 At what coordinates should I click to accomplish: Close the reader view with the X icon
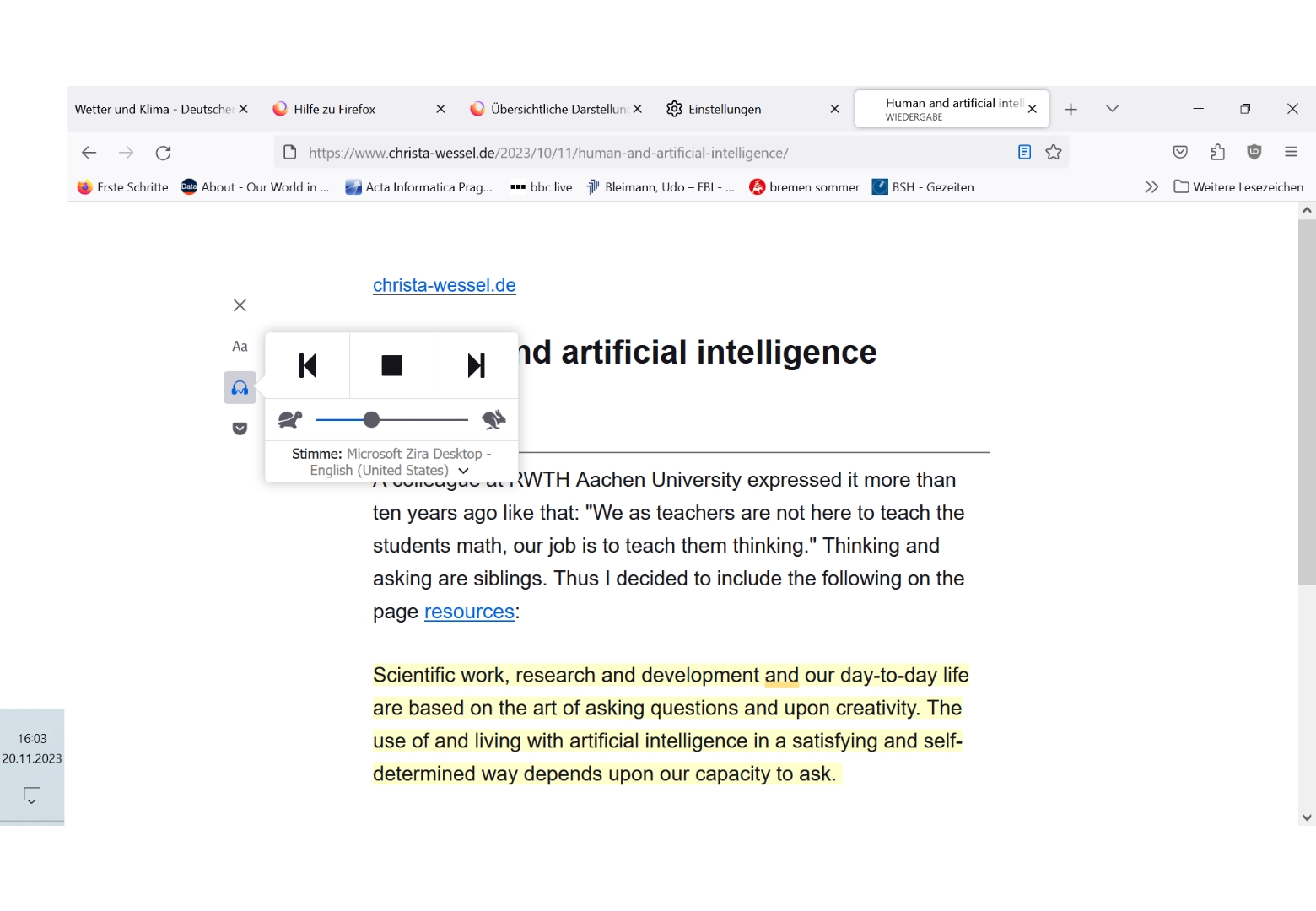pyautogui.click(x=240, y=305)
